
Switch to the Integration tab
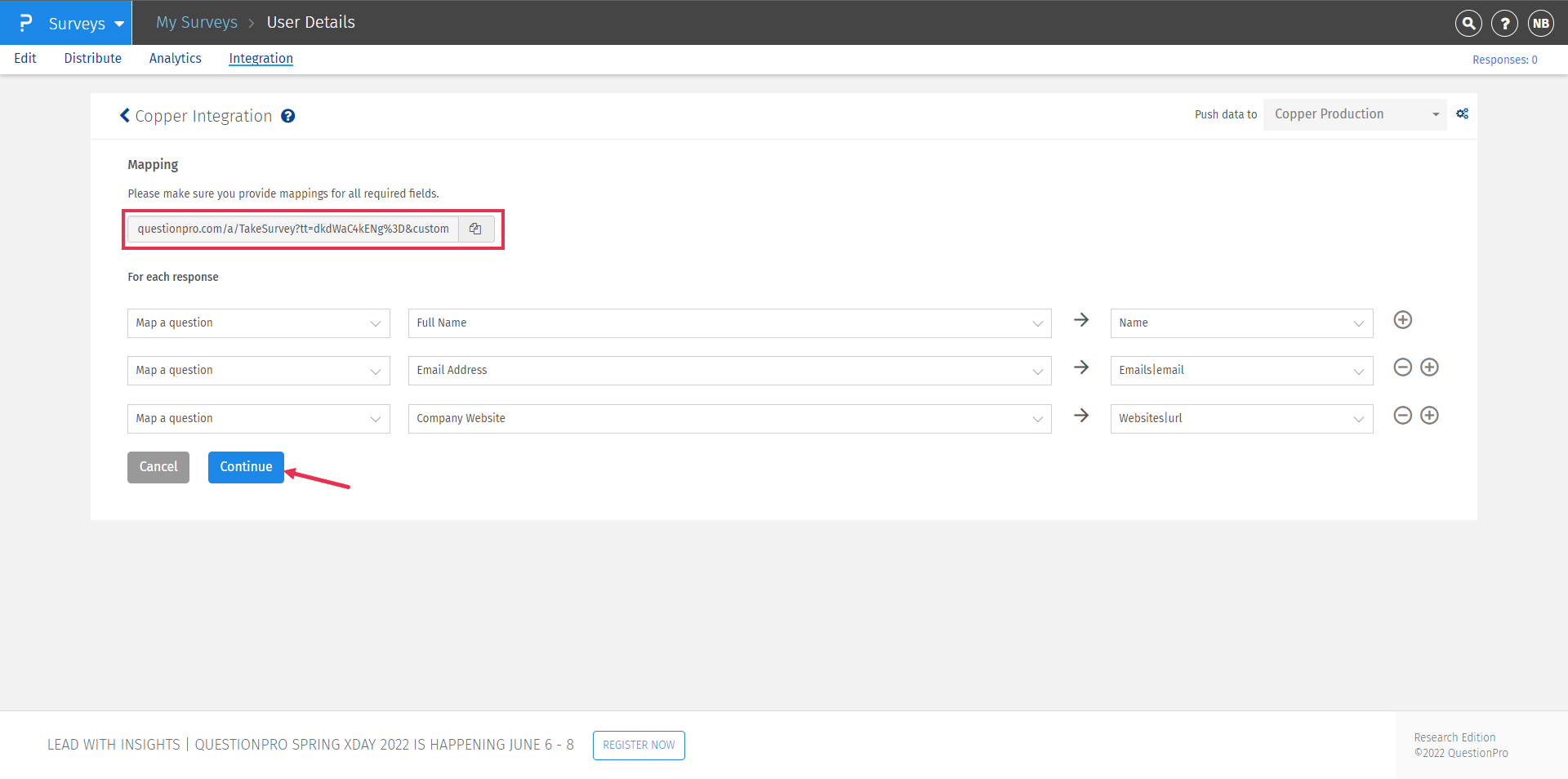click(261, 59)
